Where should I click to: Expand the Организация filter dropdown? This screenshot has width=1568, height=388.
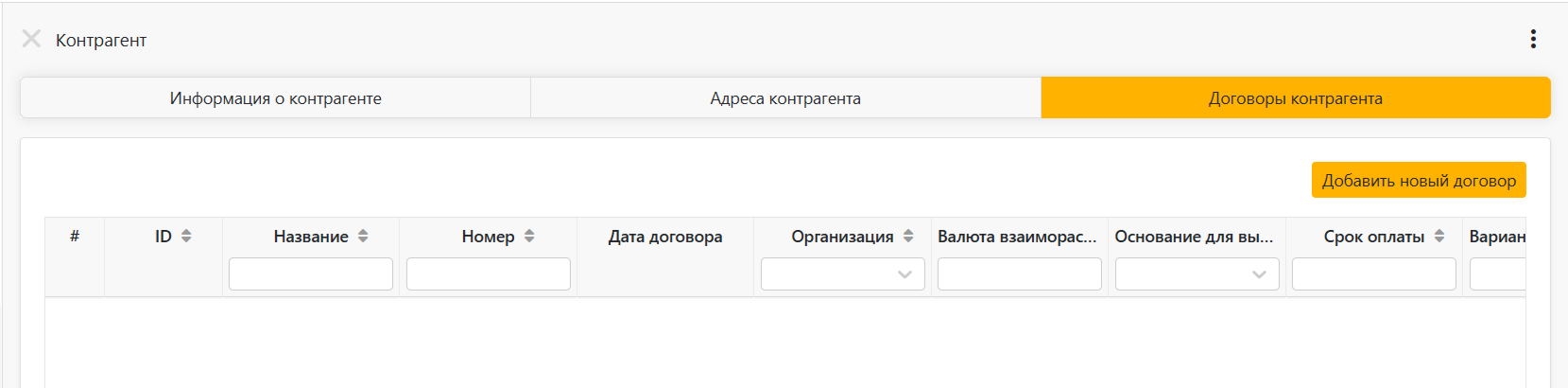pyautogui.click(x=842, y=274)
